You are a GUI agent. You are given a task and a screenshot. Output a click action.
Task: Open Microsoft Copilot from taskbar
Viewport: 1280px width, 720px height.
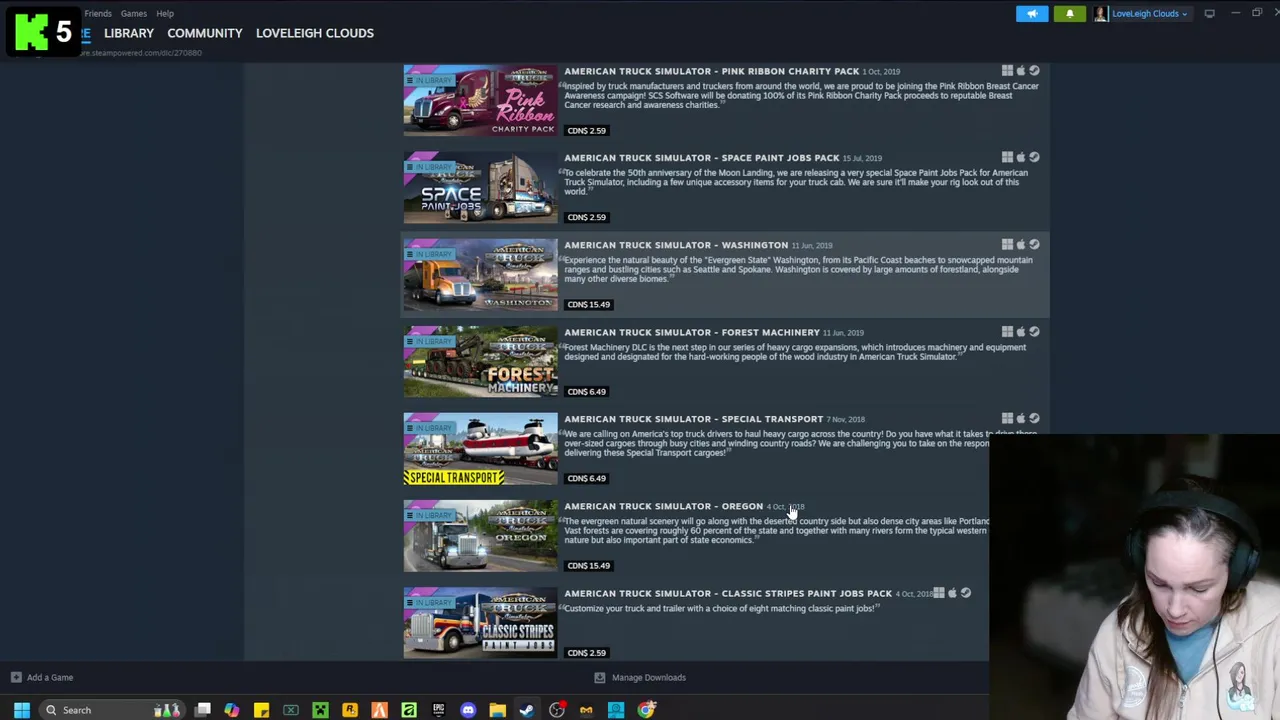[232, 710]
